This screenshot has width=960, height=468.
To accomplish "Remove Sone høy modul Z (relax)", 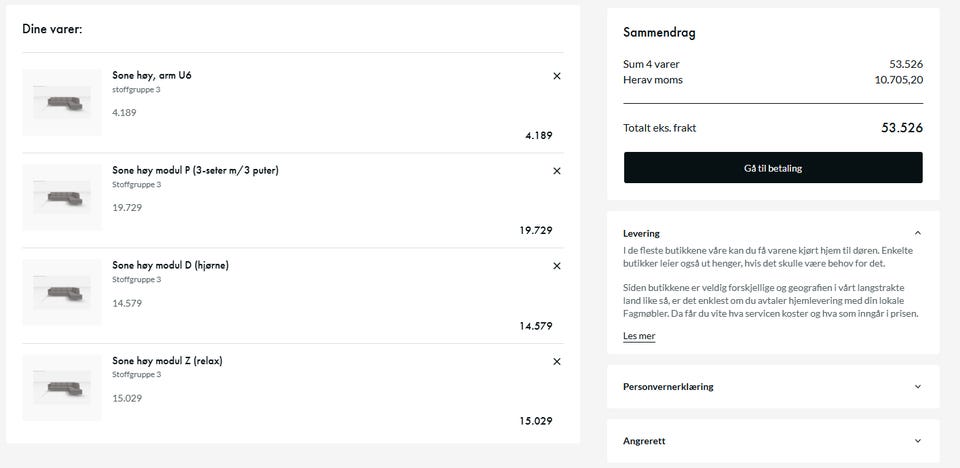I will [x=557, y=361].
